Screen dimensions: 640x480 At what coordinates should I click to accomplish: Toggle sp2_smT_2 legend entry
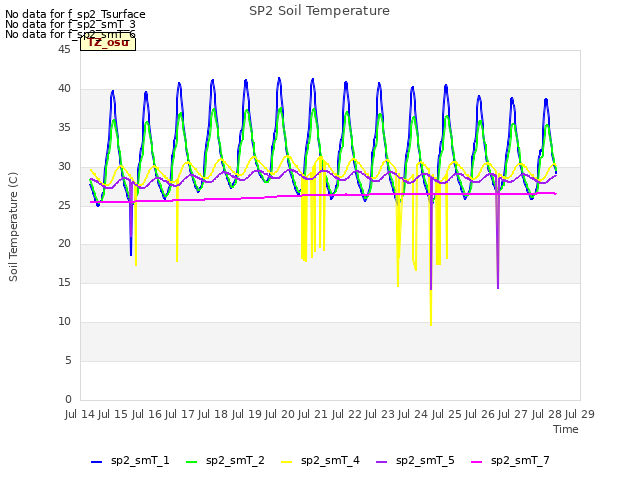click(225, 461)
